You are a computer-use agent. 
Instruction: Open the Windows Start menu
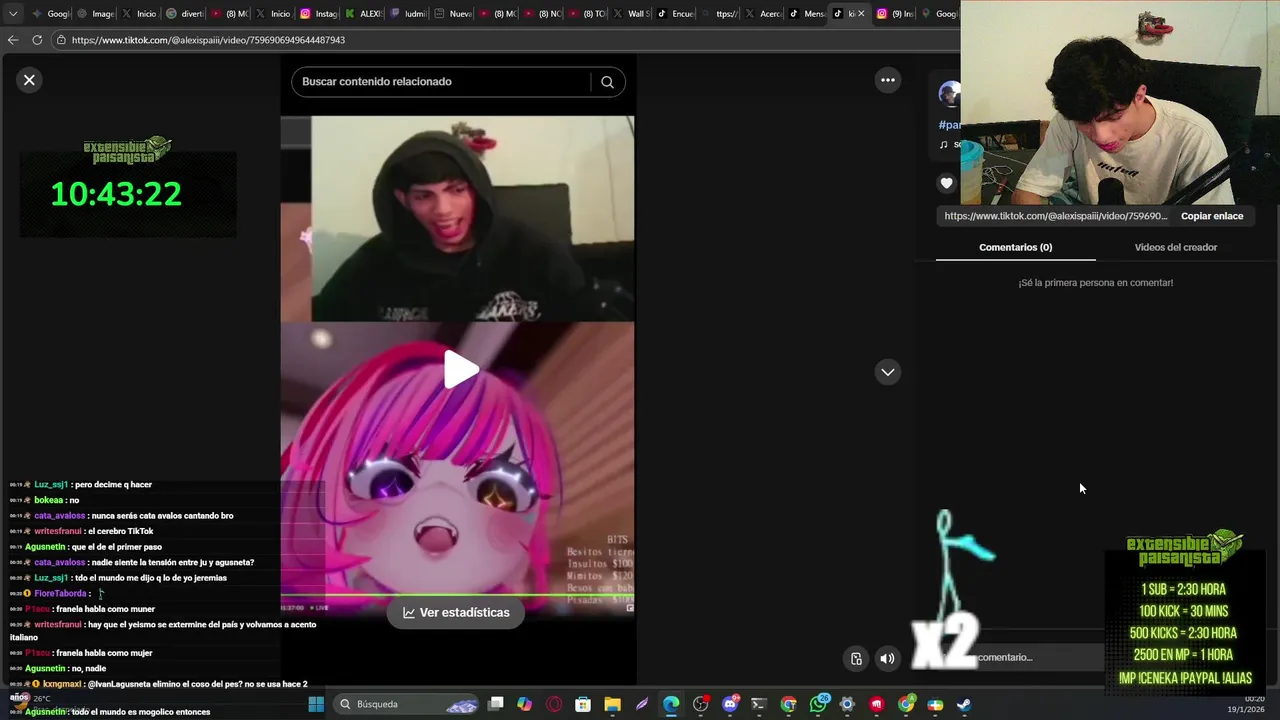click(316, 704)
